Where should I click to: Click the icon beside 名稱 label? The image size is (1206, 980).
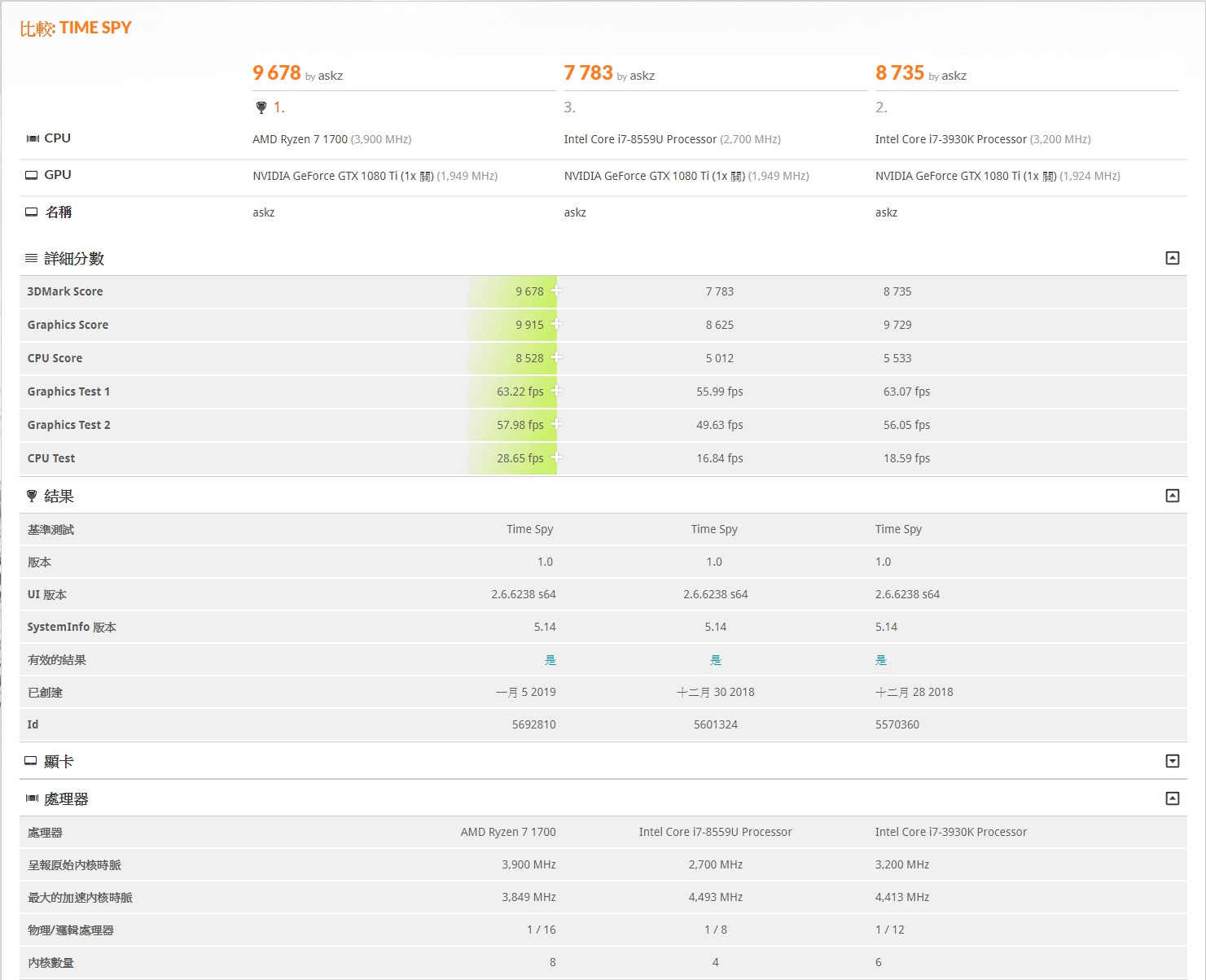pyautogui.click(x=32, y=212)
